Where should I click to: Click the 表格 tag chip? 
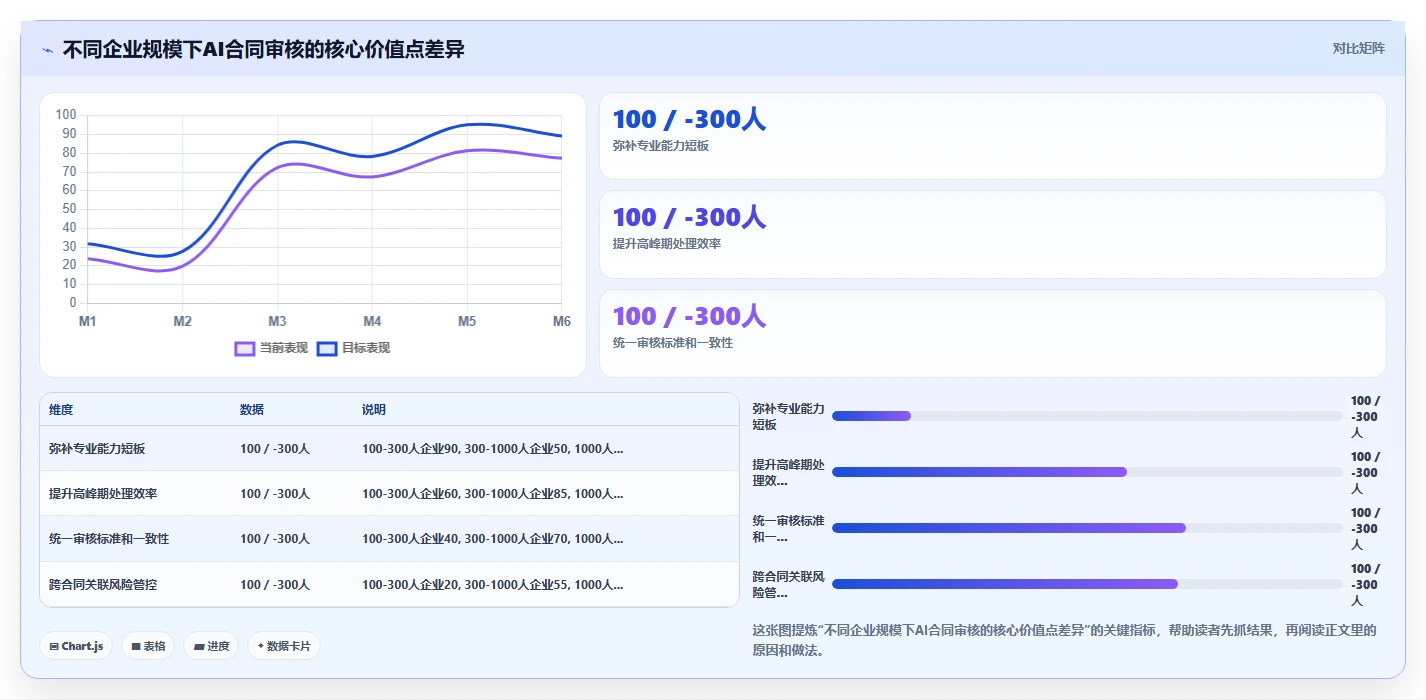148,646
